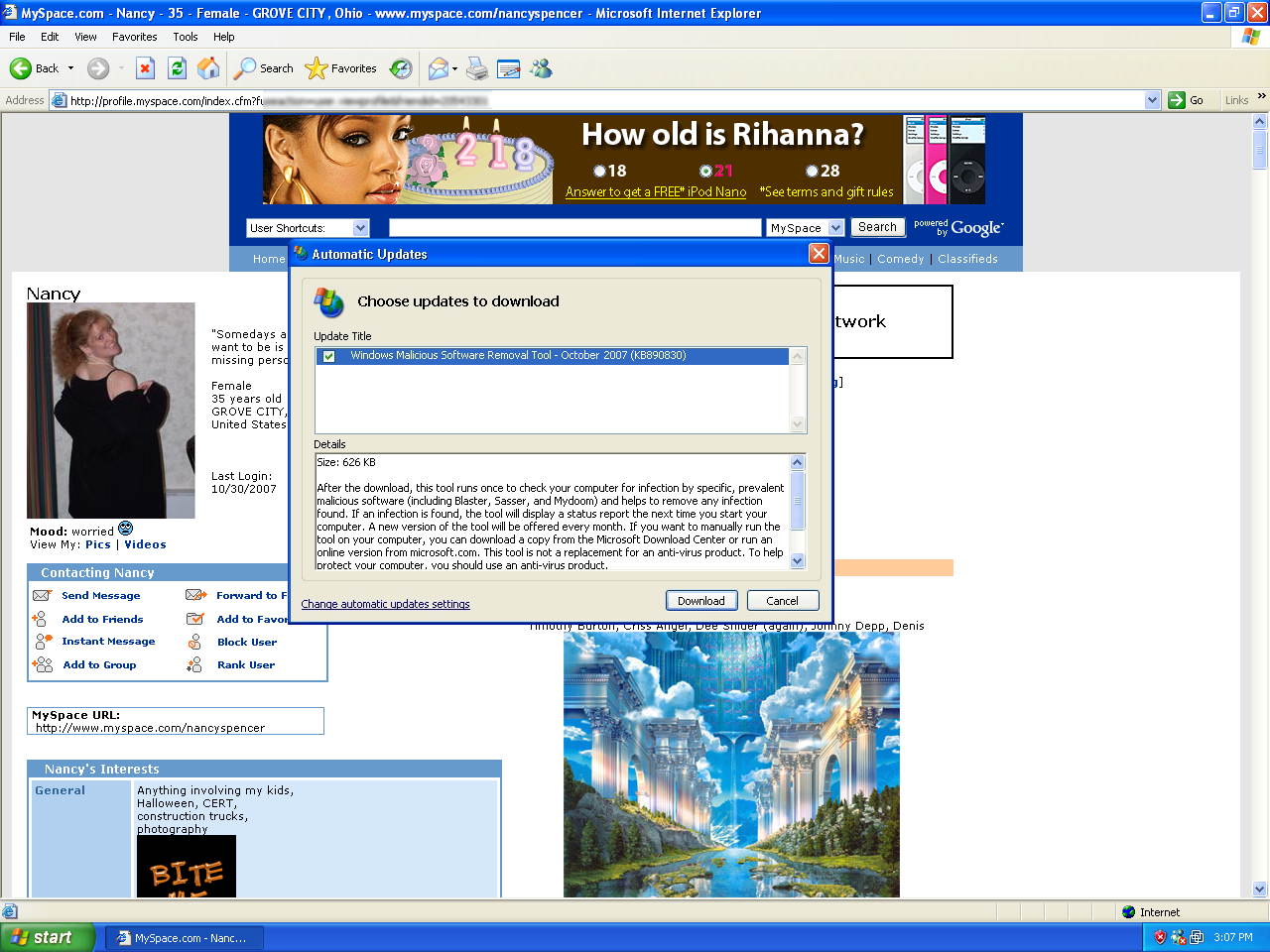Viewport: 1270px width, 952px height.
Task: Click red security shield tray icon
Action: pyautogui.click(x=1160, y=937)
